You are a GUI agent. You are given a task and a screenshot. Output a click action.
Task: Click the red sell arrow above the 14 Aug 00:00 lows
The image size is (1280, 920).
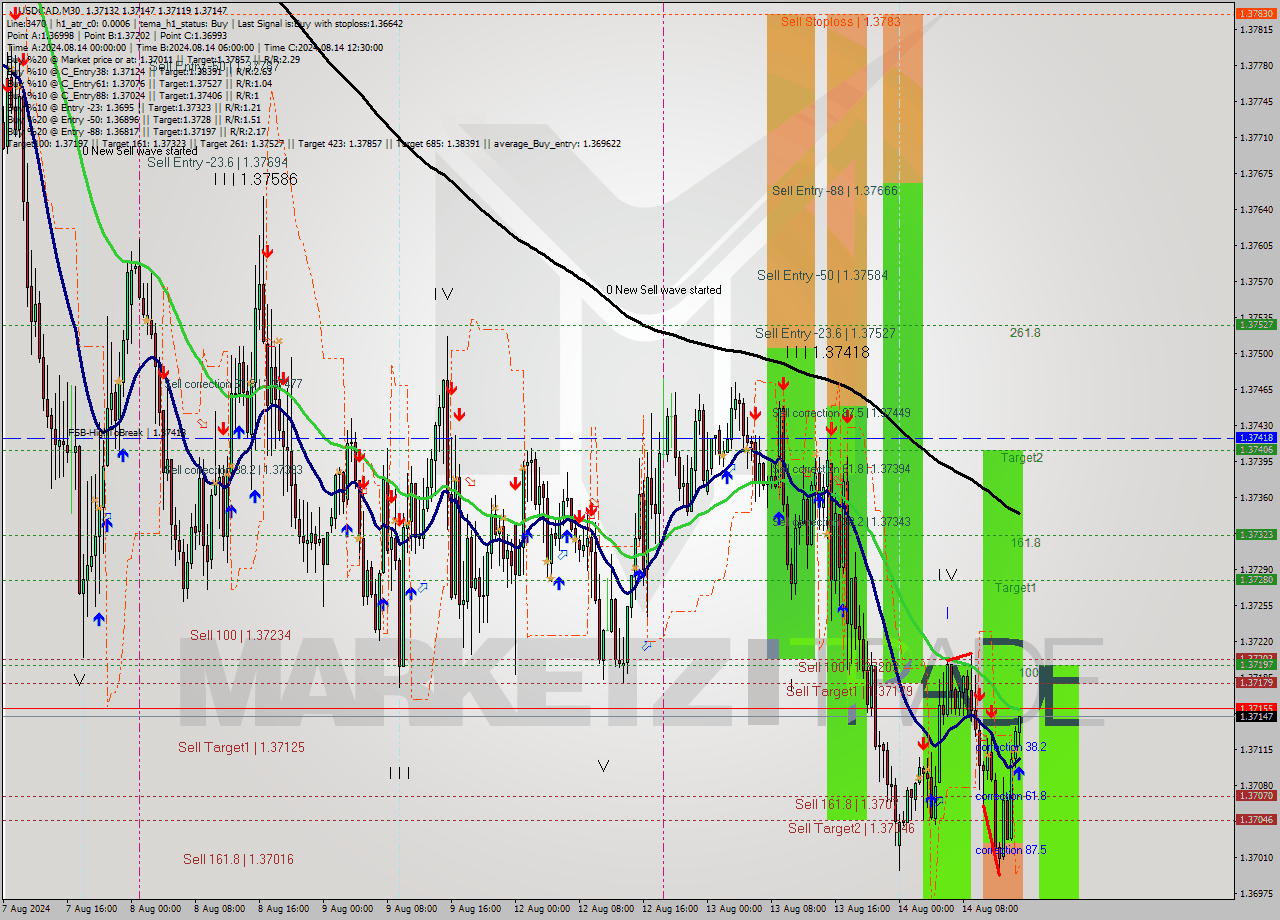click(923, 744)
